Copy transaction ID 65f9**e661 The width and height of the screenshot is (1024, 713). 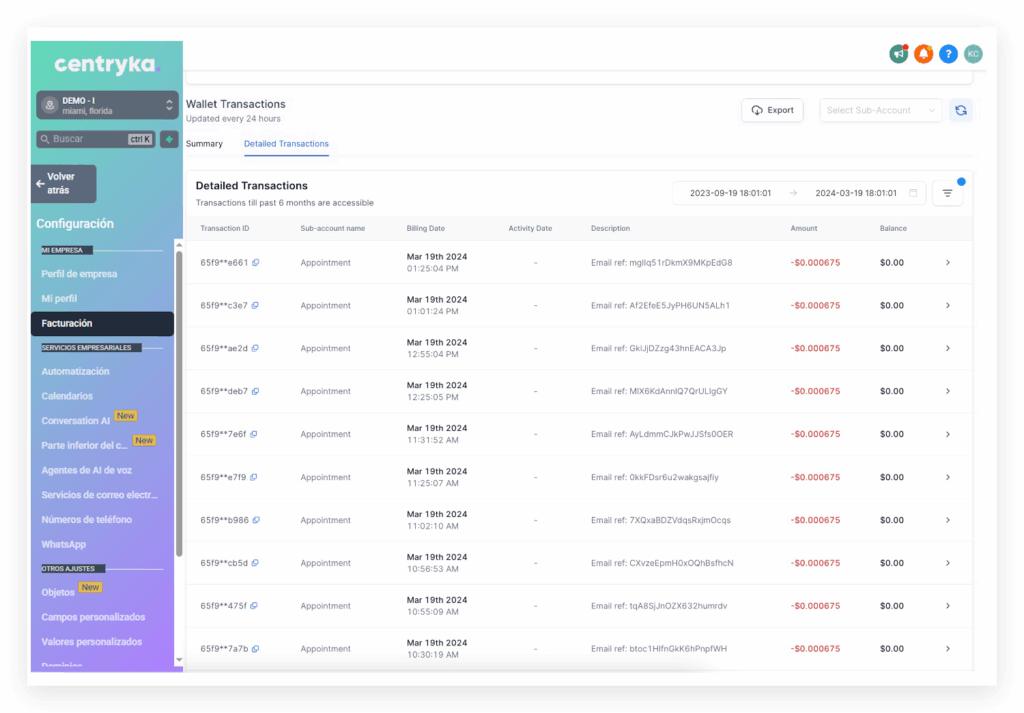(256, 263)
